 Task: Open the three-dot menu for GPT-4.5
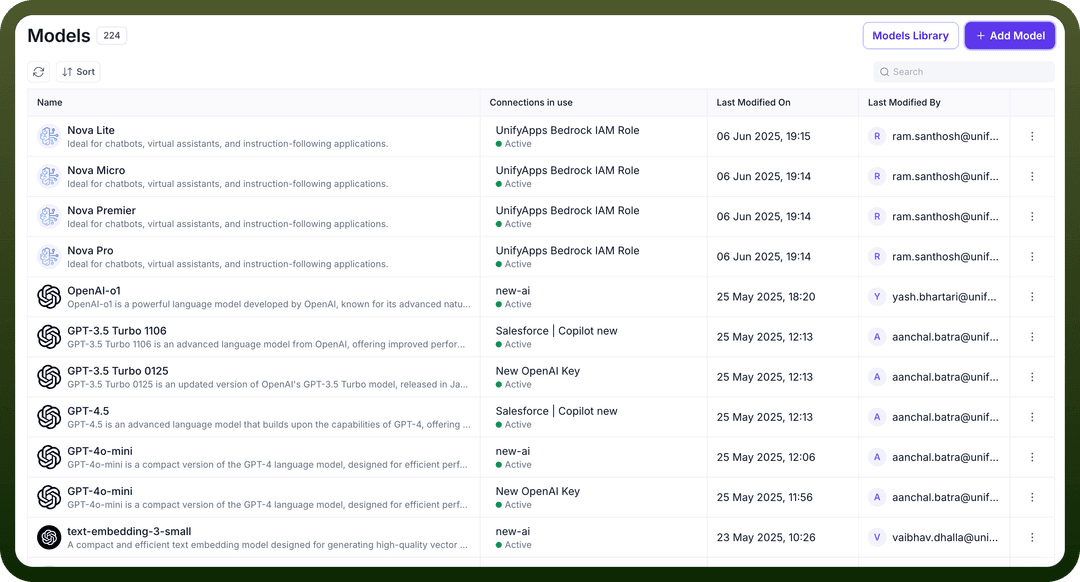coord(1032,417)
